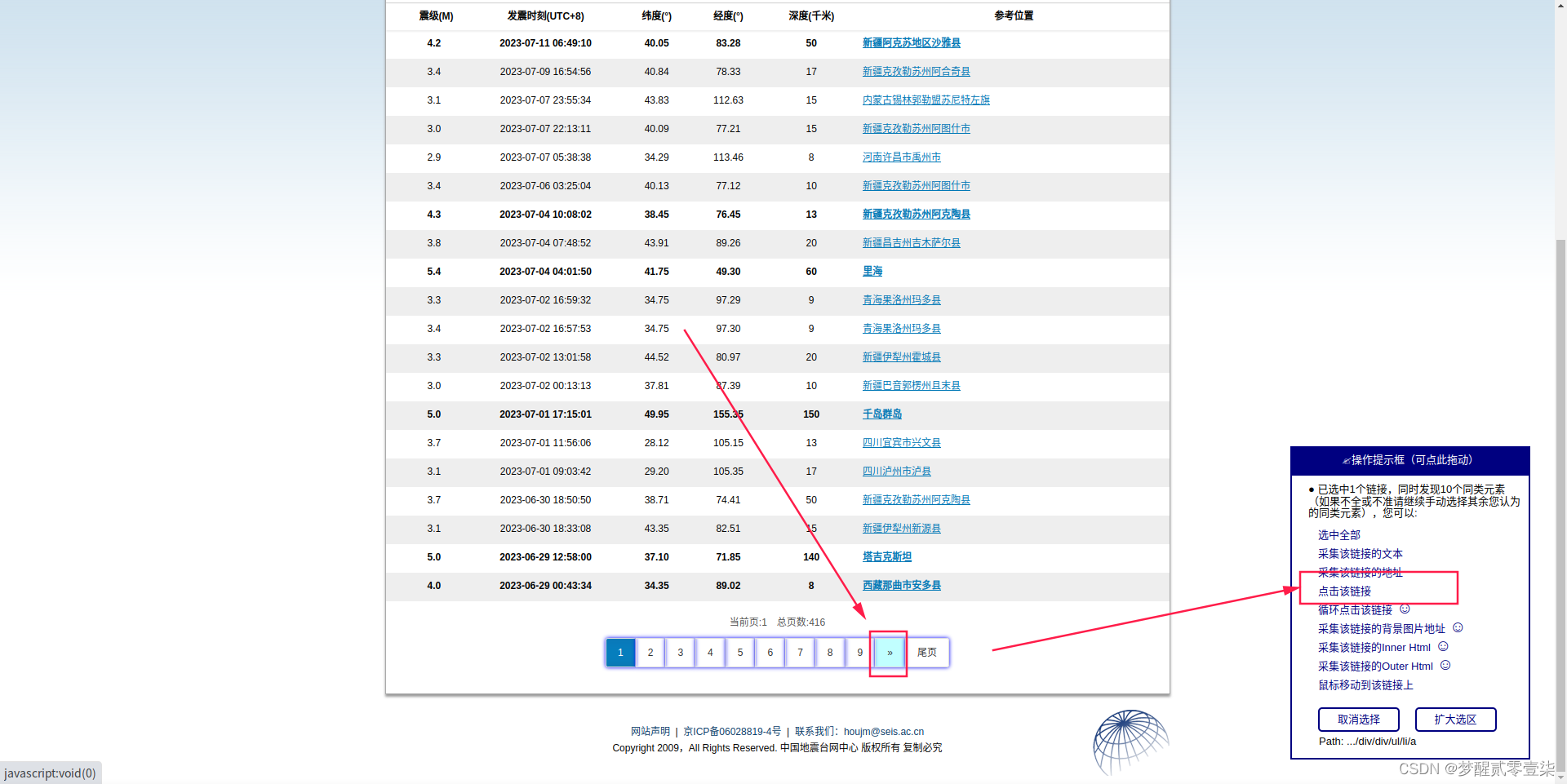Screen dimensions: 1567x784
Task: Open the 河南许昌市禹州市 link
Action: click(901, 157)
